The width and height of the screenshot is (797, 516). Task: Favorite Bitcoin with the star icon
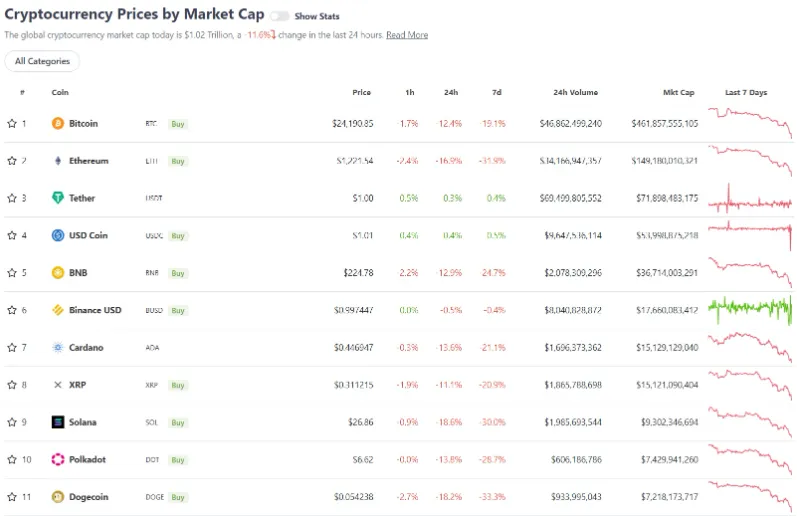coord(12,124)
